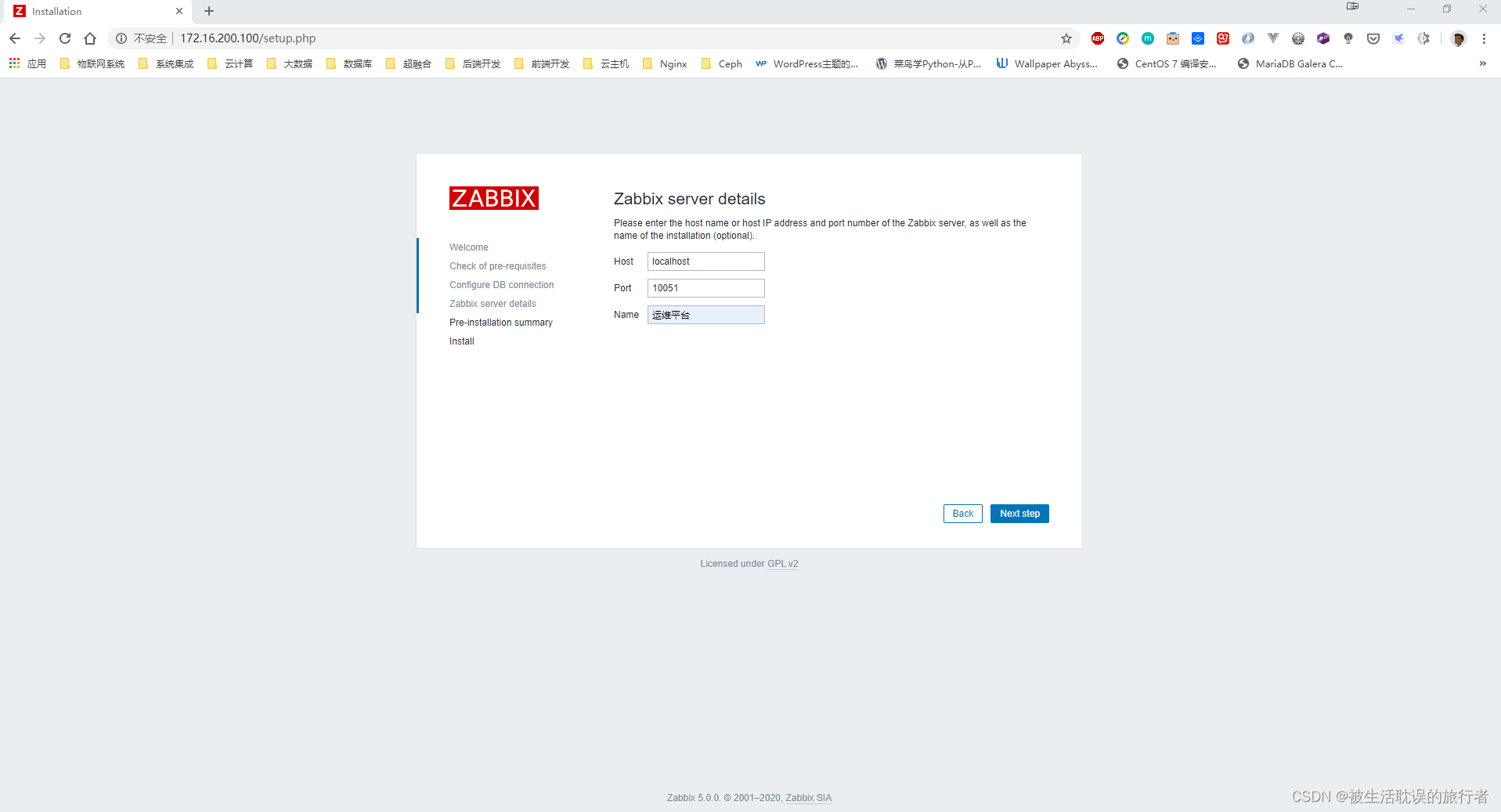Image resolution: width=1501 pixels, height=812 pixels.
Task: Click the browser address bar URL
Action: pos(248,38)
